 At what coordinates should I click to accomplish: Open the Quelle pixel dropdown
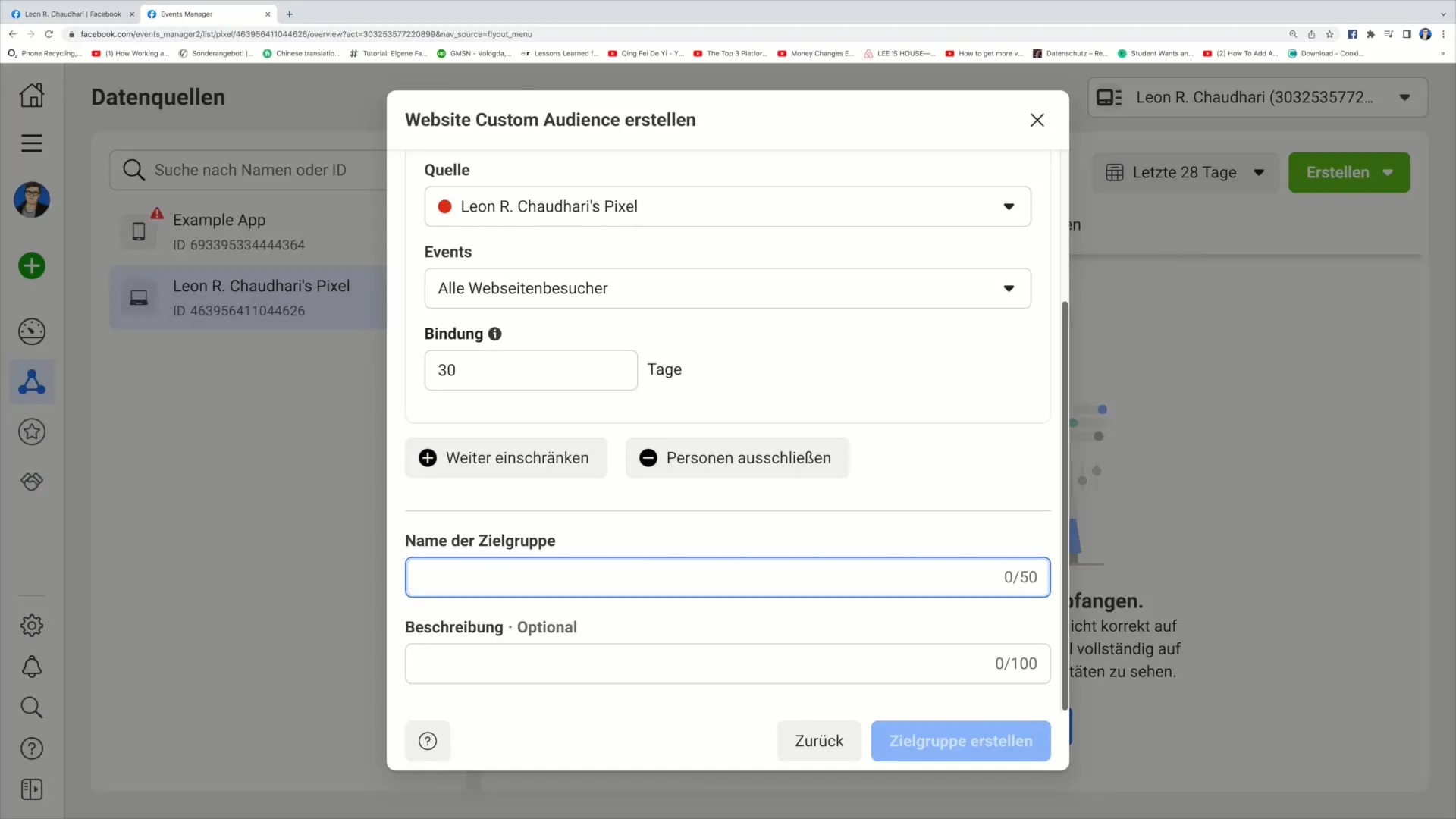coord(727,206)
